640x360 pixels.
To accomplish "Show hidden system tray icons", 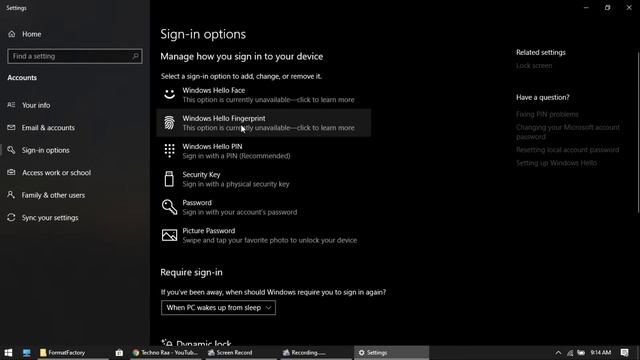I will [x=558, y=353].
